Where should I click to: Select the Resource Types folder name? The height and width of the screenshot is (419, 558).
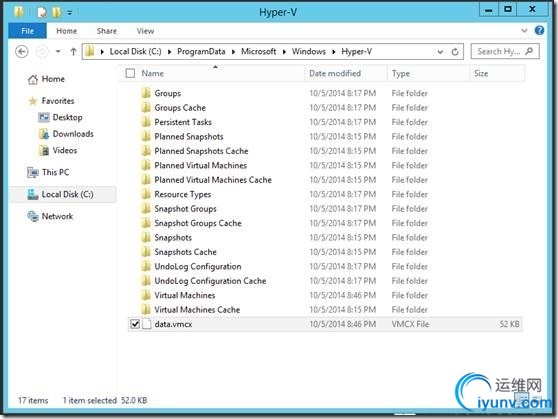point(183,194)
